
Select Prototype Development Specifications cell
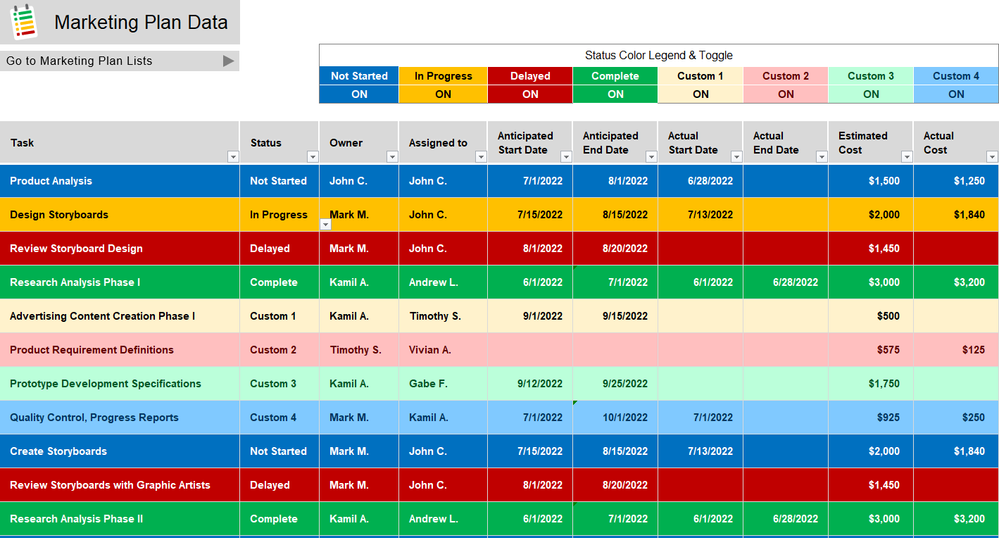(120, 384)
